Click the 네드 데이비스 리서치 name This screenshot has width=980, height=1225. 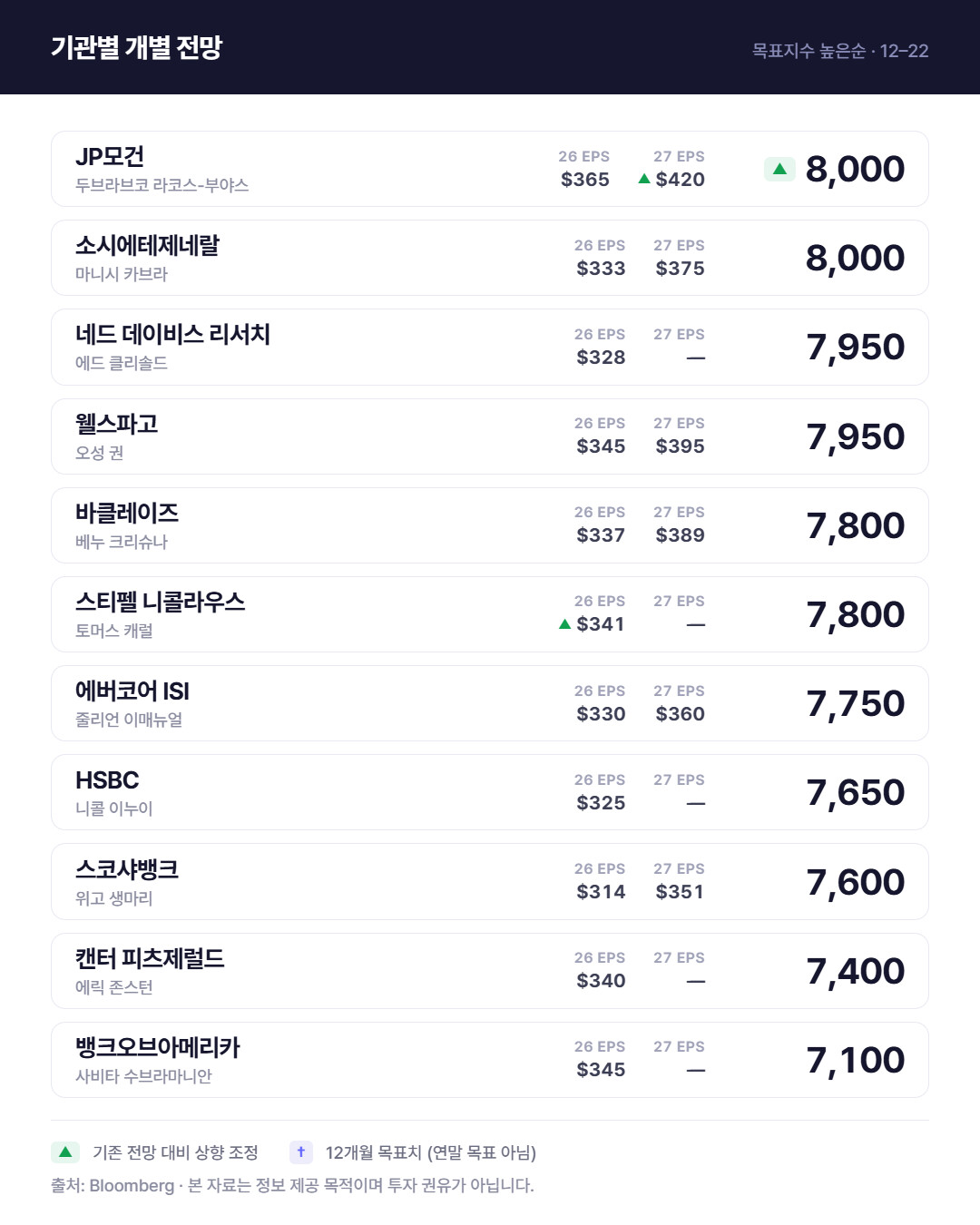pyautogui.click(x=172, y=334)
